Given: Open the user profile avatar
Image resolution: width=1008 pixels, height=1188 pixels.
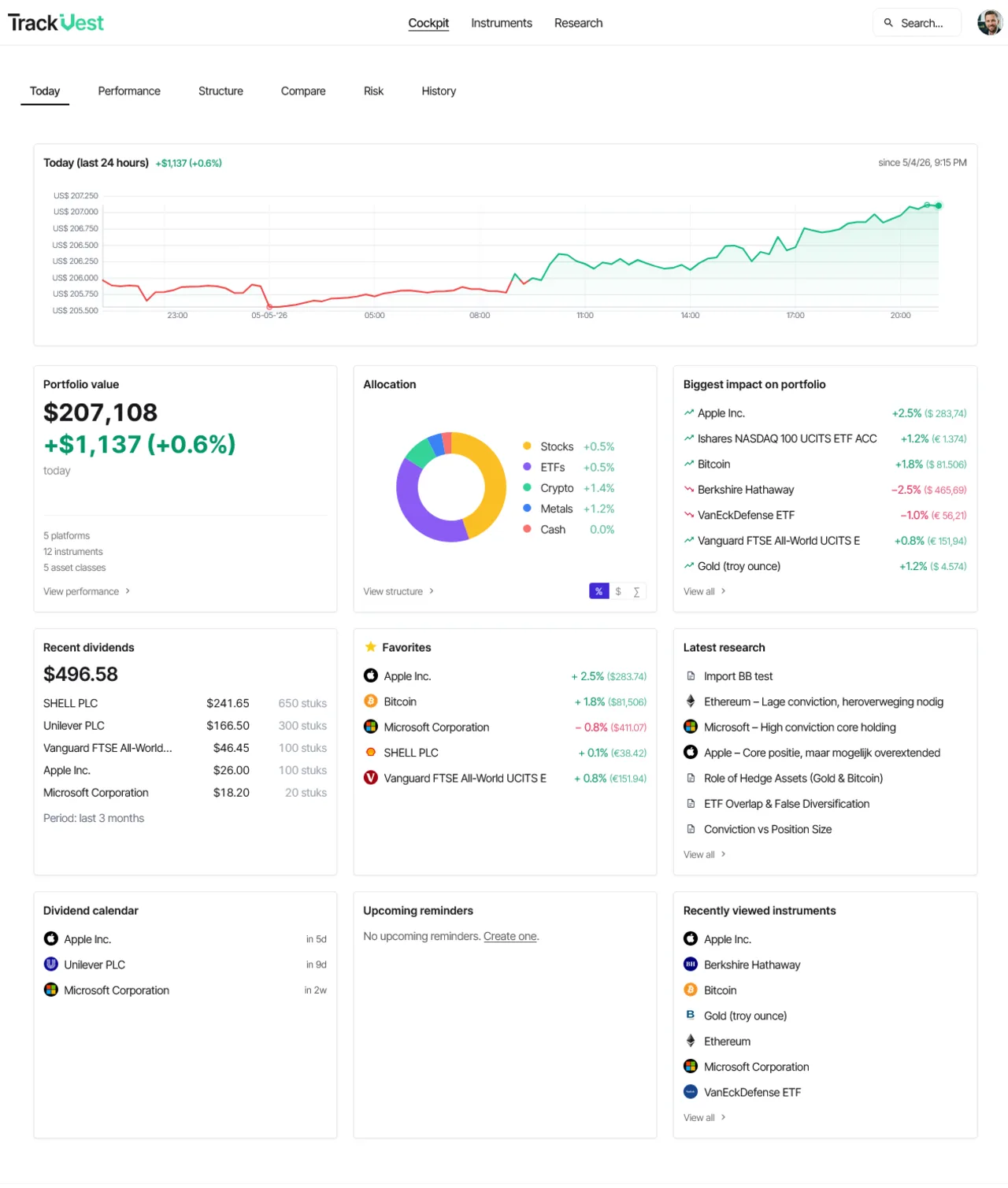Looking at the screenshot, I should click(989, 23).
